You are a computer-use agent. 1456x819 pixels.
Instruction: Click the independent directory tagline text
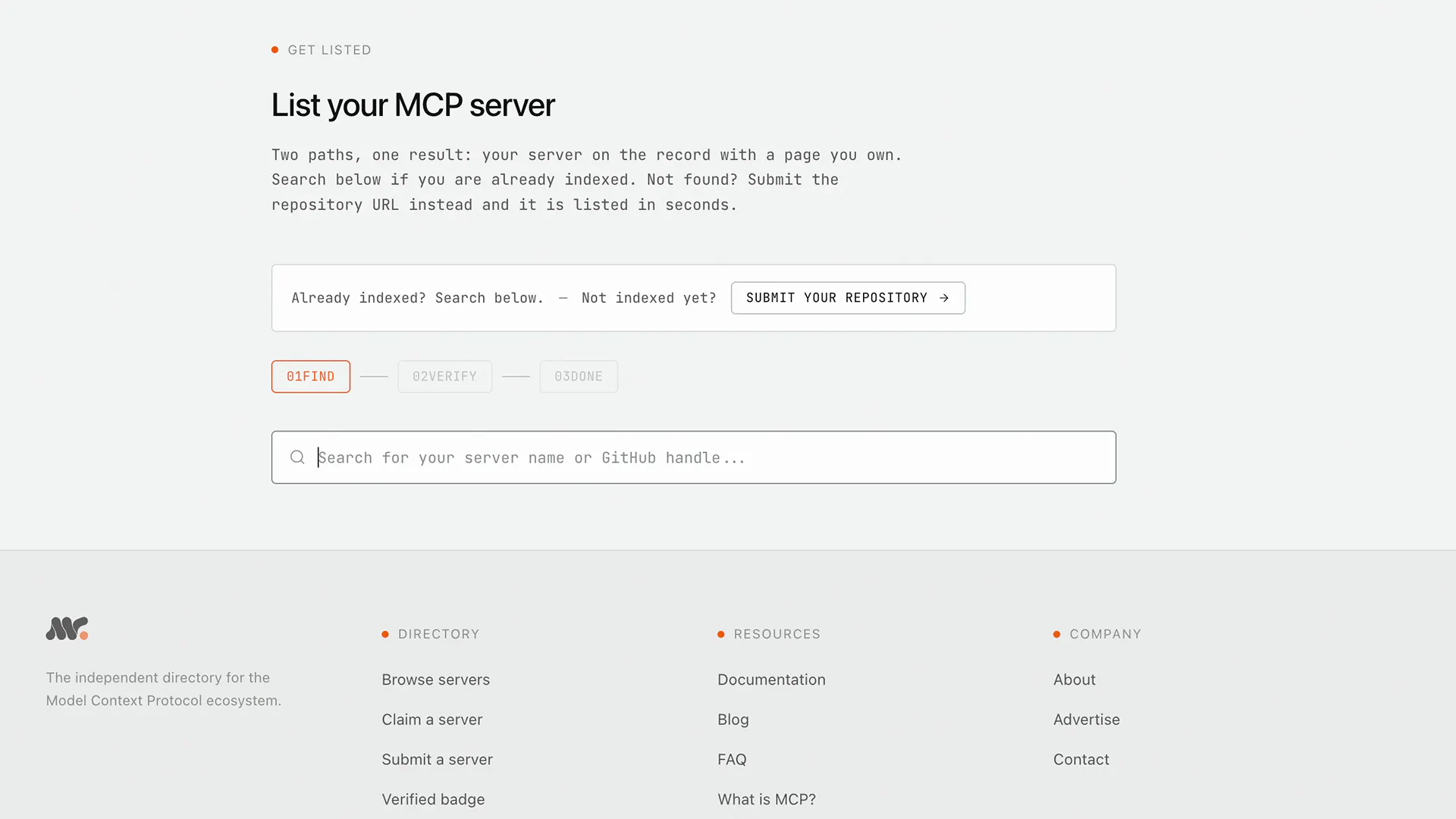(163, 689)
